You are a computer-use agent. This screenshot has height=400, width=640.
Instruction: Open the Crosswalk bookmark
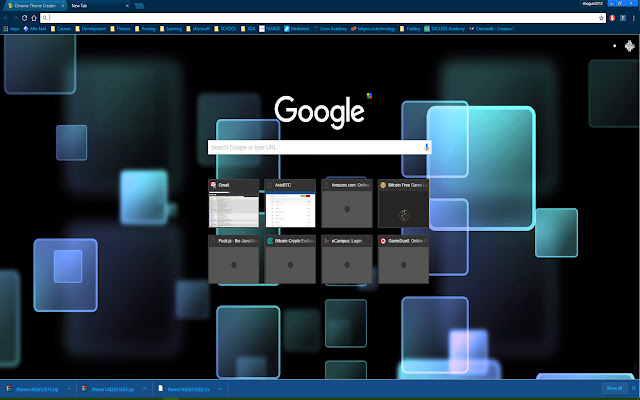(491, 29)
